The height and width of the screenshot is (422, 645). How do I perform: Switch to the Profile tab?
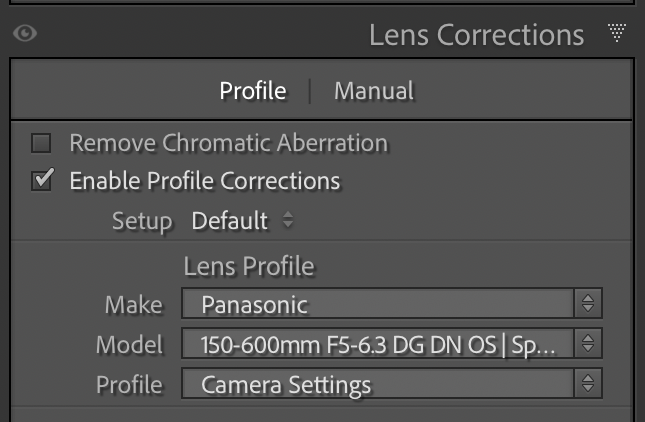point(253,91)
